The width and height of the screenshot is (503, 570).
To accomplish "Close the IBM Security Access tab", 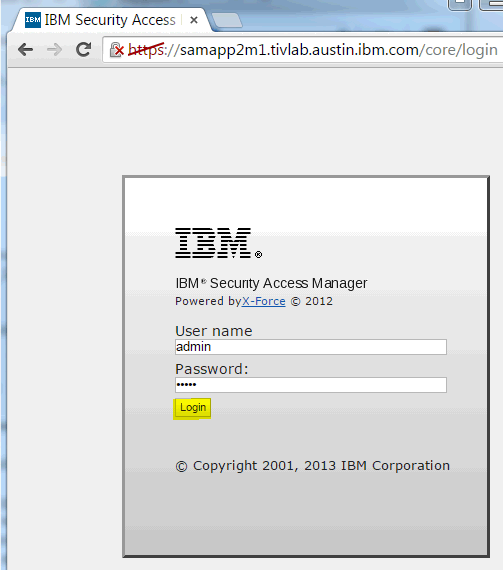I will (x=194, y=20).
